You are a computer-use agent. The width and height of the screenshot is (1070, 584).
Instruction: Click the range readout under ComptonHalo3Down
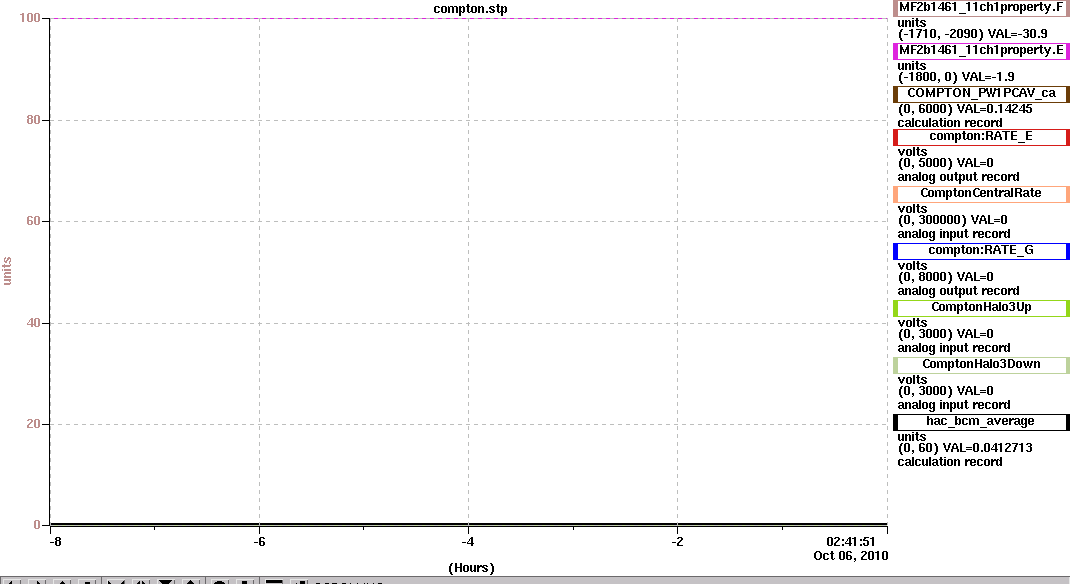(x=945, y=391)
